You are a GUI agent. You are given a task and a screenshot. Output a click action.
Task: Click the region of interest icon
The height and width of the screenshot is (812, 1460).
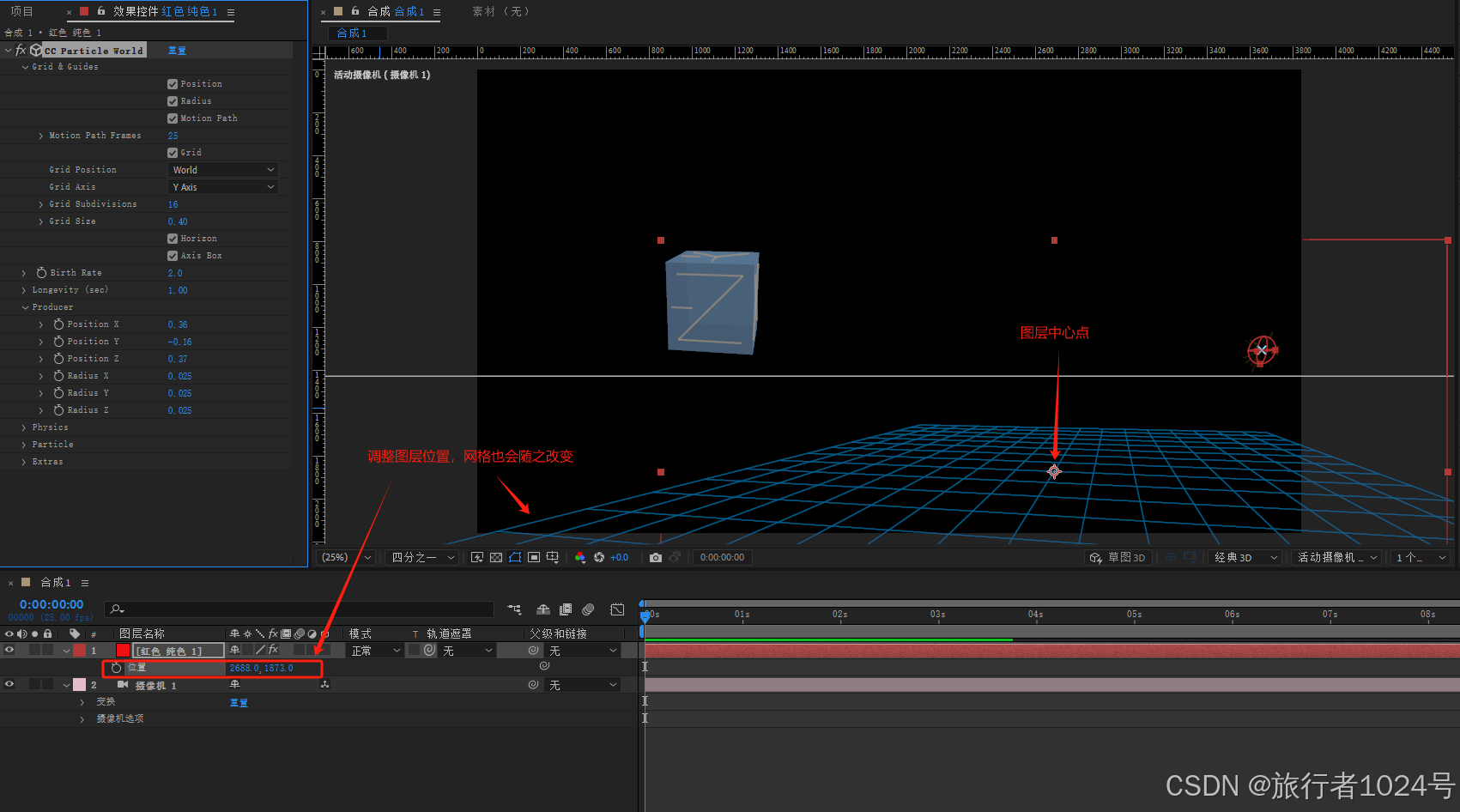coord(534,558)
